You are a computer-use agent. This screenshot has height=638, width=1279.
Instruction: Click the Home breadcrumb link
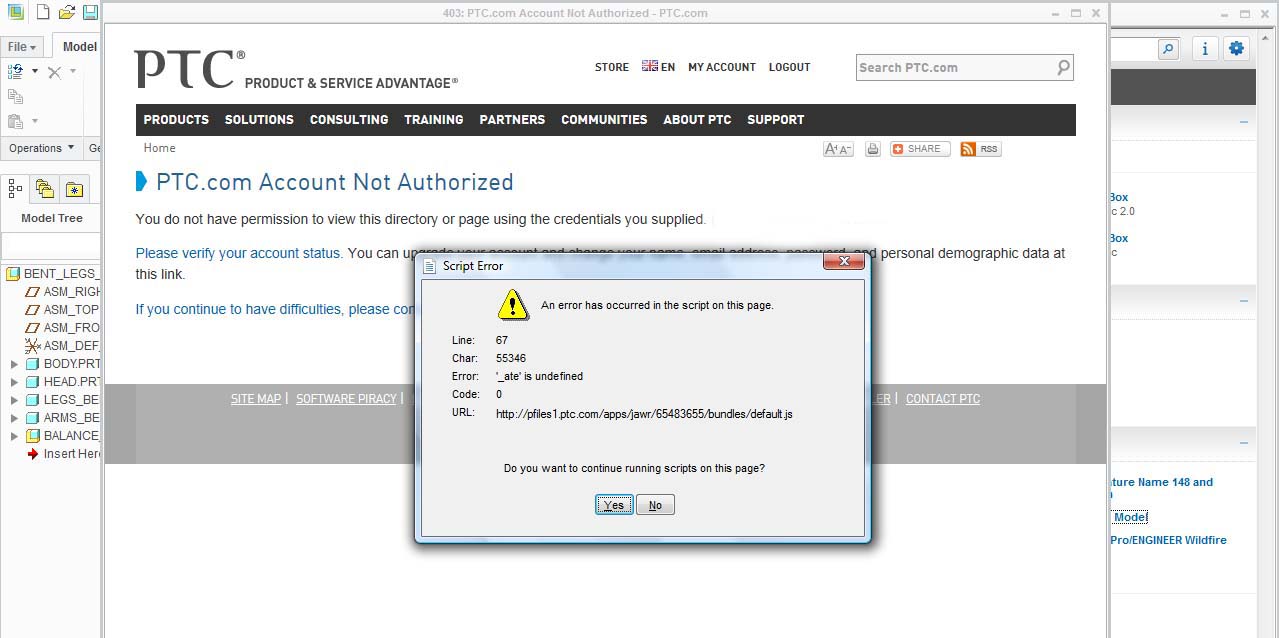[x=159, y=148]
